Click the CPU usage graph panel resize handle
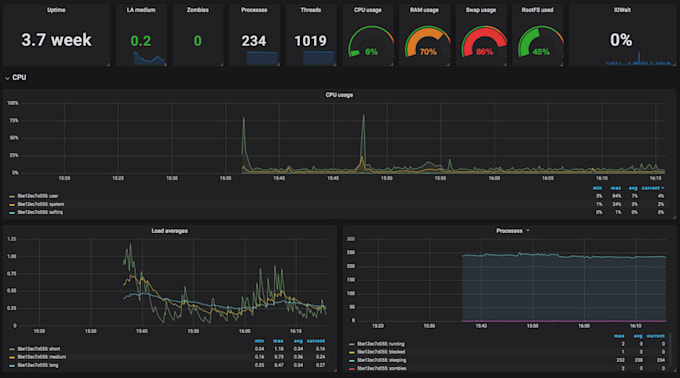This screenshot has width=680, height=378. click(674, 217)
